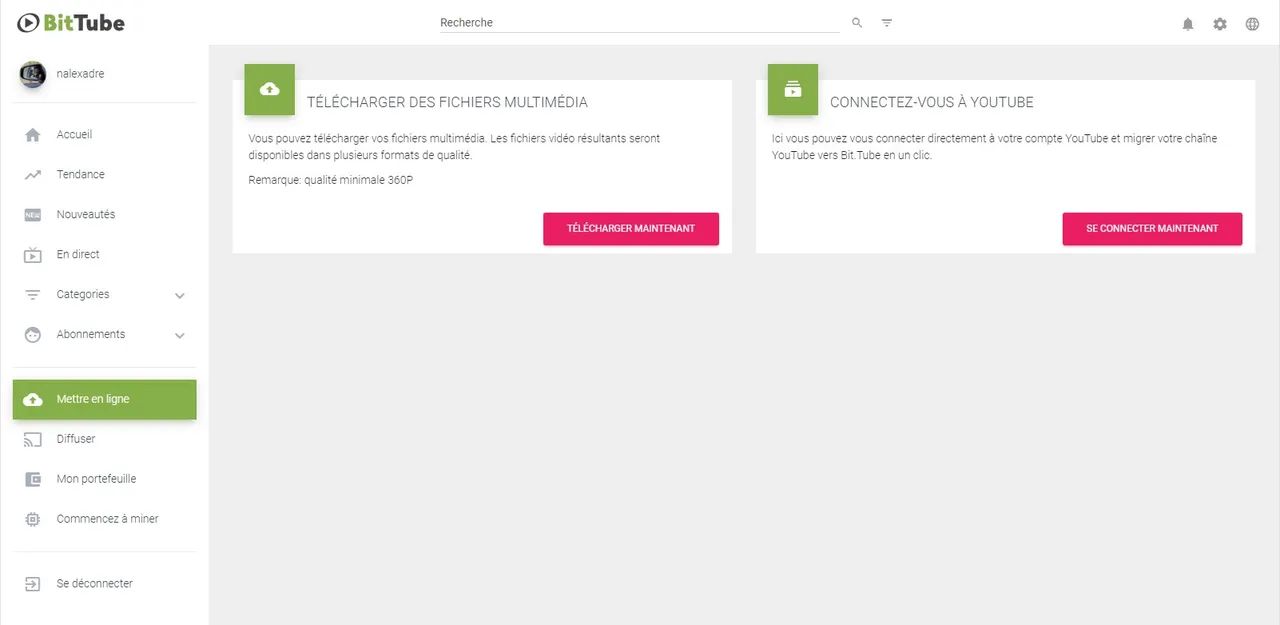Expand the Abonnements chevron

point(180,336)
